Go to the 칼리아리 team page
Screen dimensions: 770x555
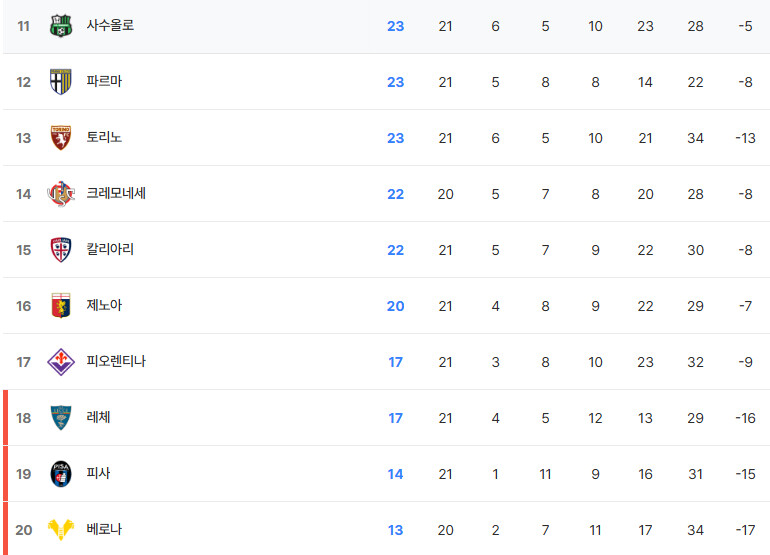pos(110,250)
